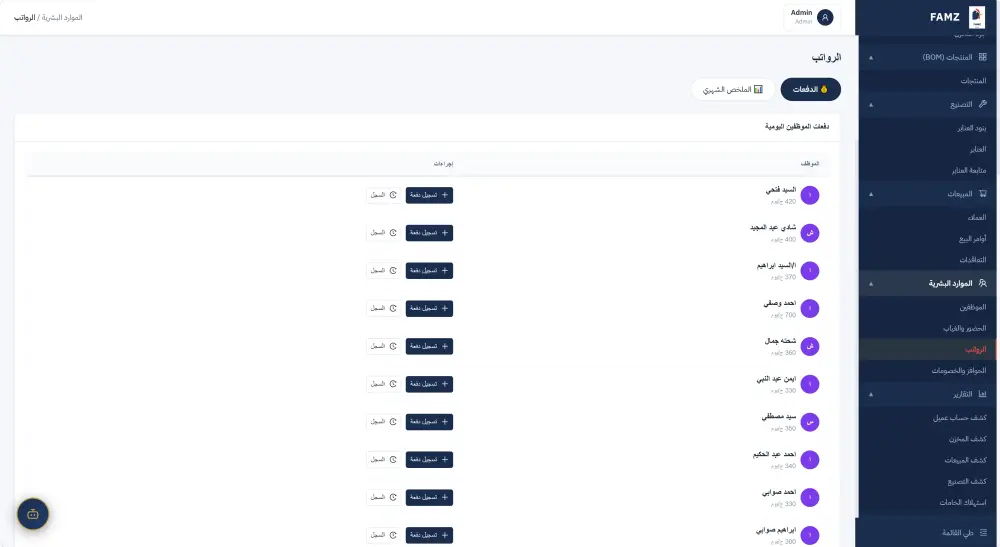Screen dimensions: 1000x547
Task: Open المنتجات in the sidebar
Action: click(x=973, y=80)
